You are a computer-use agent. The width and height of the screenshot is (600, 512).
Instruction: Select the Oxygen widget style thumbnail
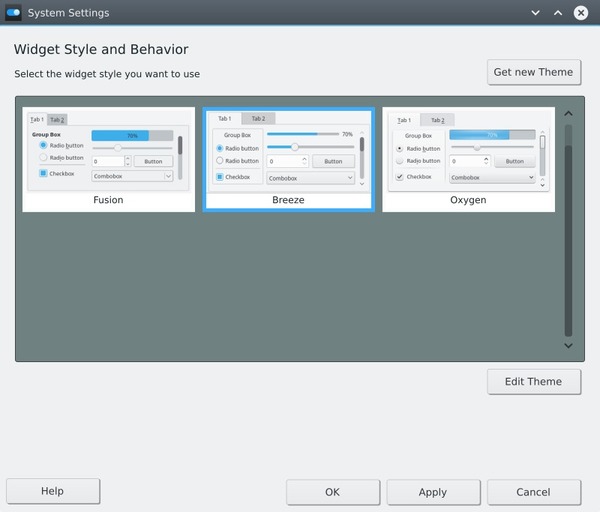[x=467, y=159]
